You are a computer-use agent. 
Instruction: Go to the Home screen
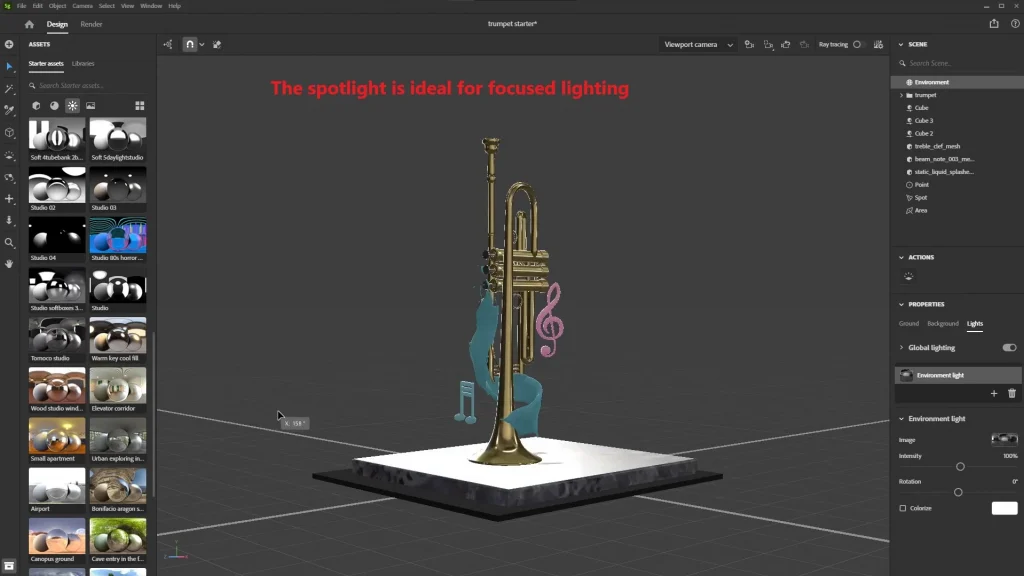coord(29,24)
